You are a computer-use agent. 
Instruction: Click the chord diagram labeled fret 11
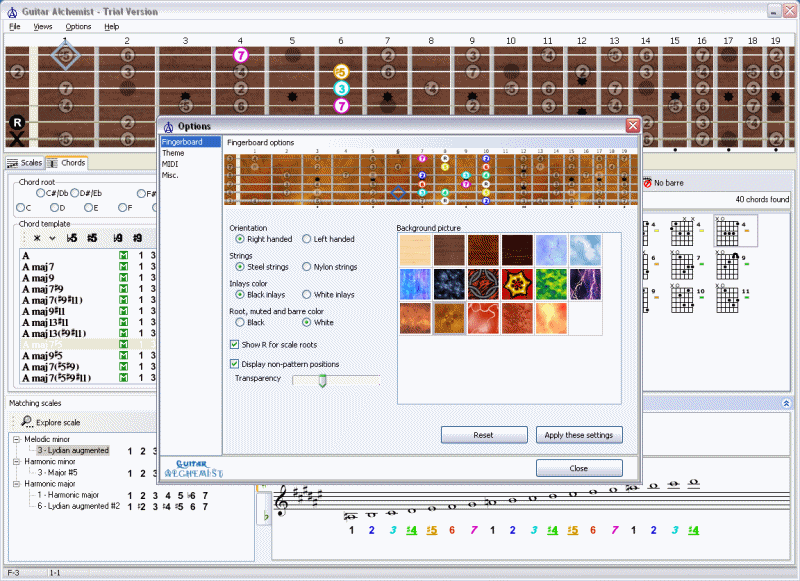pyautogui.click(x=725, y=298)
